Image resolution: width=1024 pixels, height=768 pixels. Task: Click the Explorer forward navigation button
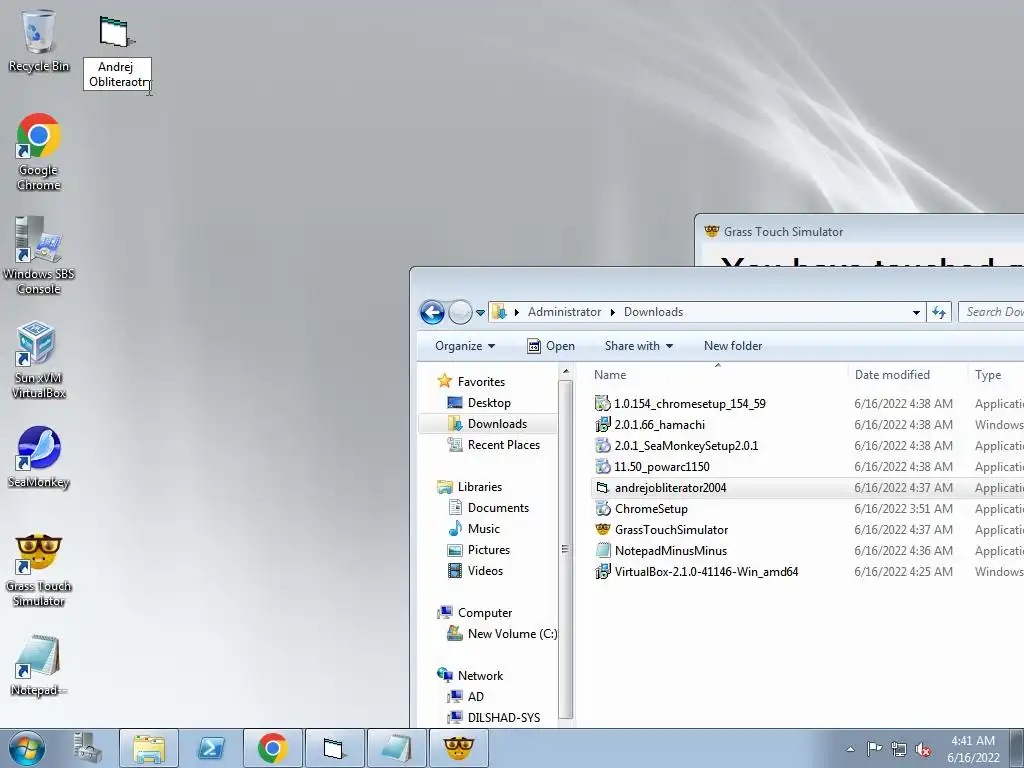pos(460,312)
